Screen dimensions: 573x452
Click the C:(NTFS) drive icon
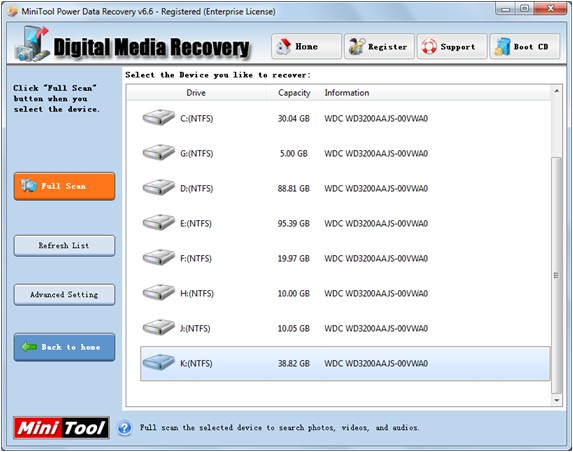click(159, 118)
